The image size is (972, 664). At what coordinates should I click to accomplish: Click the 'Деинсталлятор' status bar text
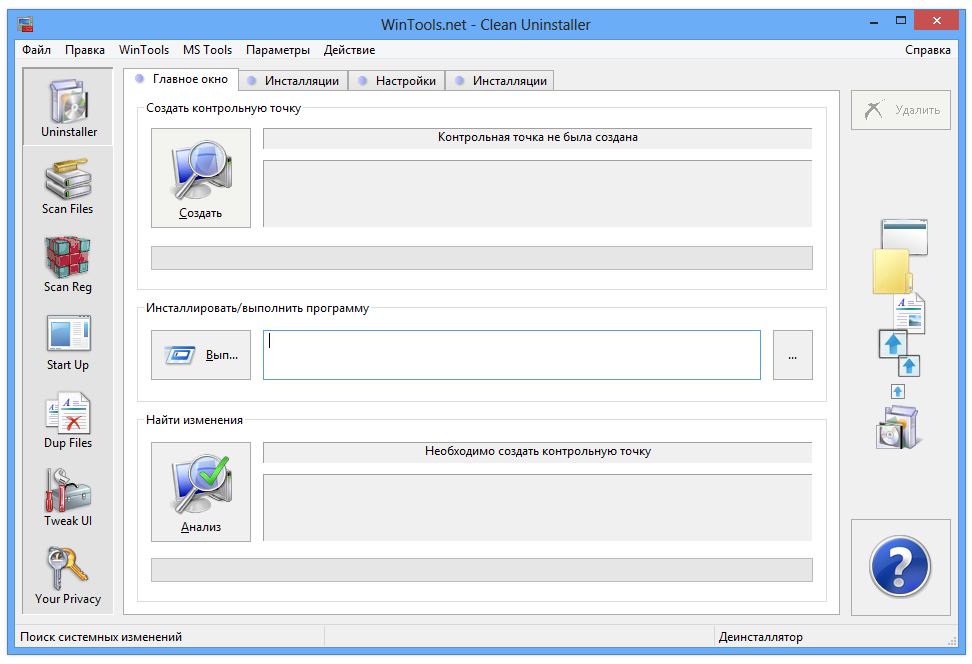(761, 637)
